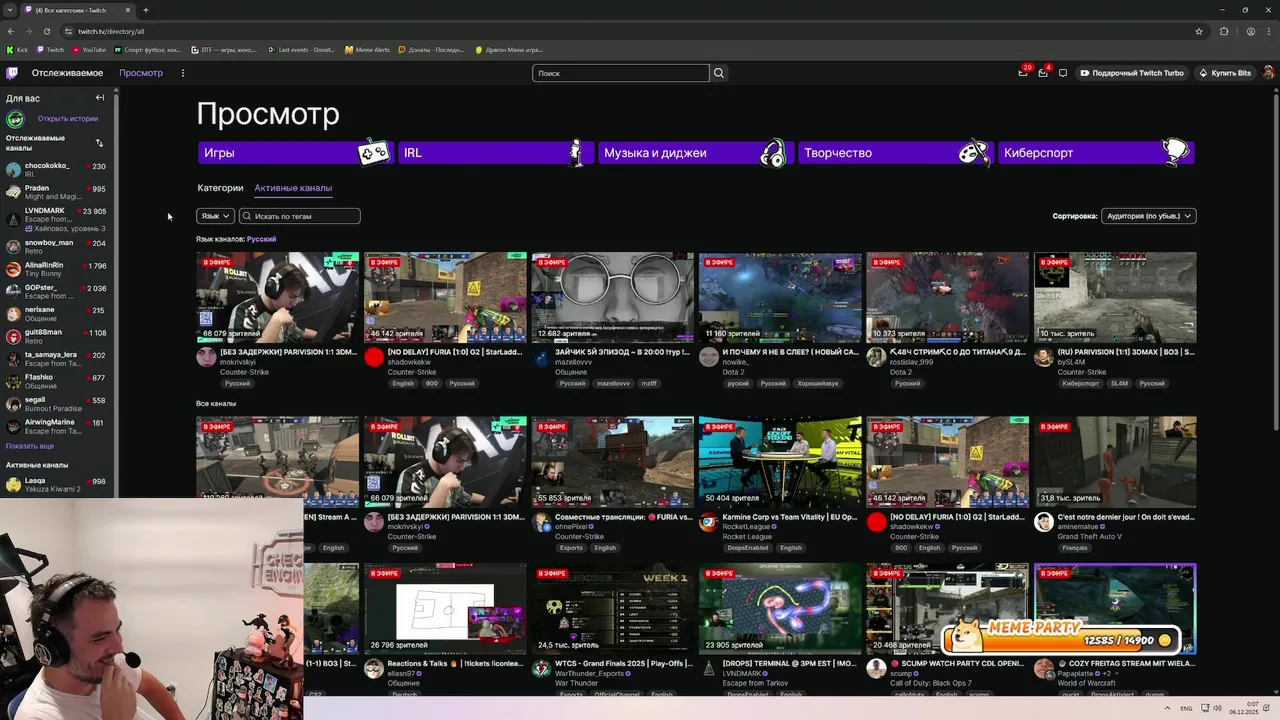Open nerixane channel in sidebar

[58, 314]
